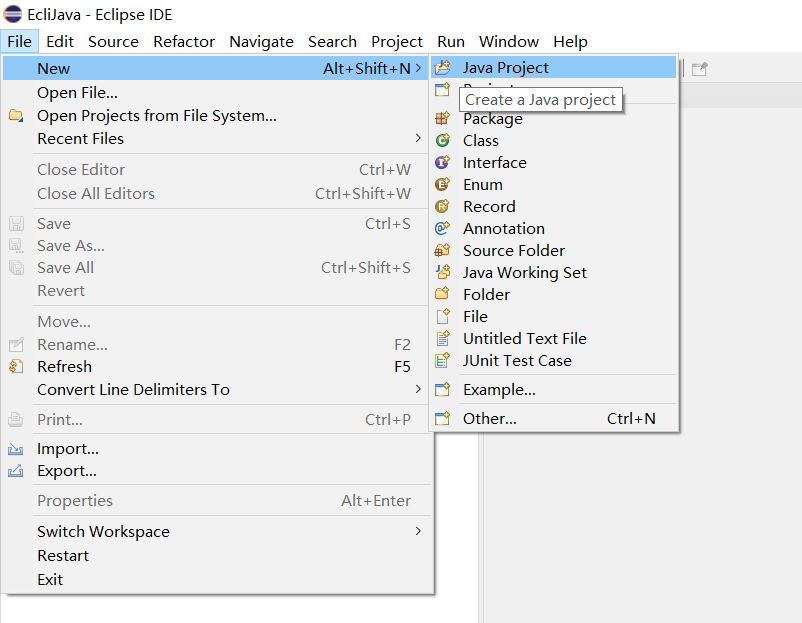Screen dimensions: 802x623
Task: Click the Export icon
Action: (16, 471)
